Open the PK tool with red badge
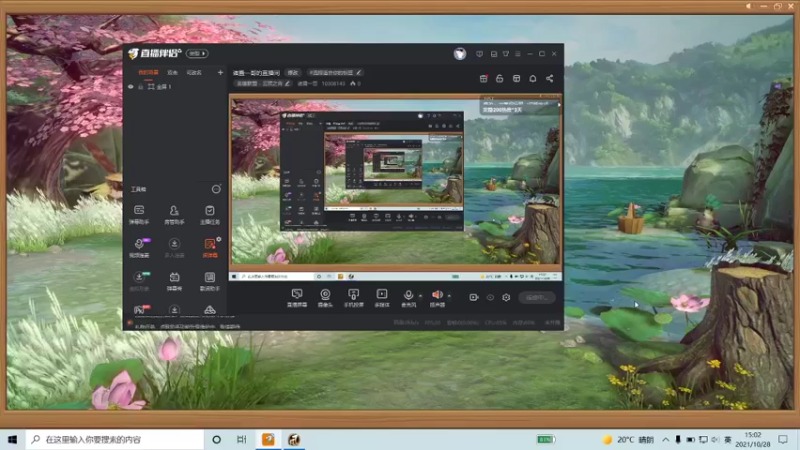This screenshot has height=450, width=800. [140, 309]
